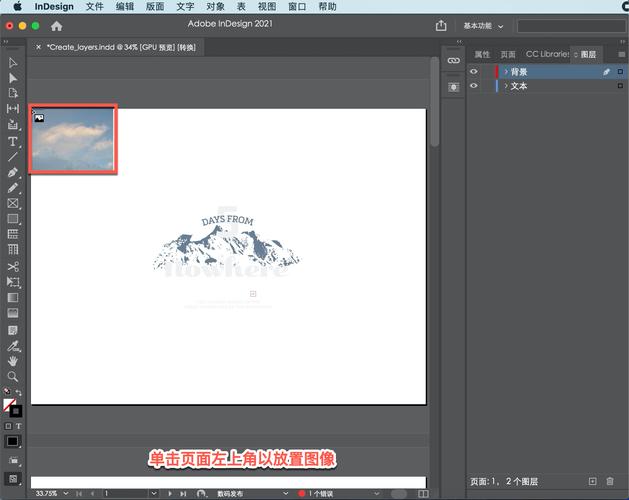Select the Scissors tool
The image size is (629, 500).
[13, 266]
